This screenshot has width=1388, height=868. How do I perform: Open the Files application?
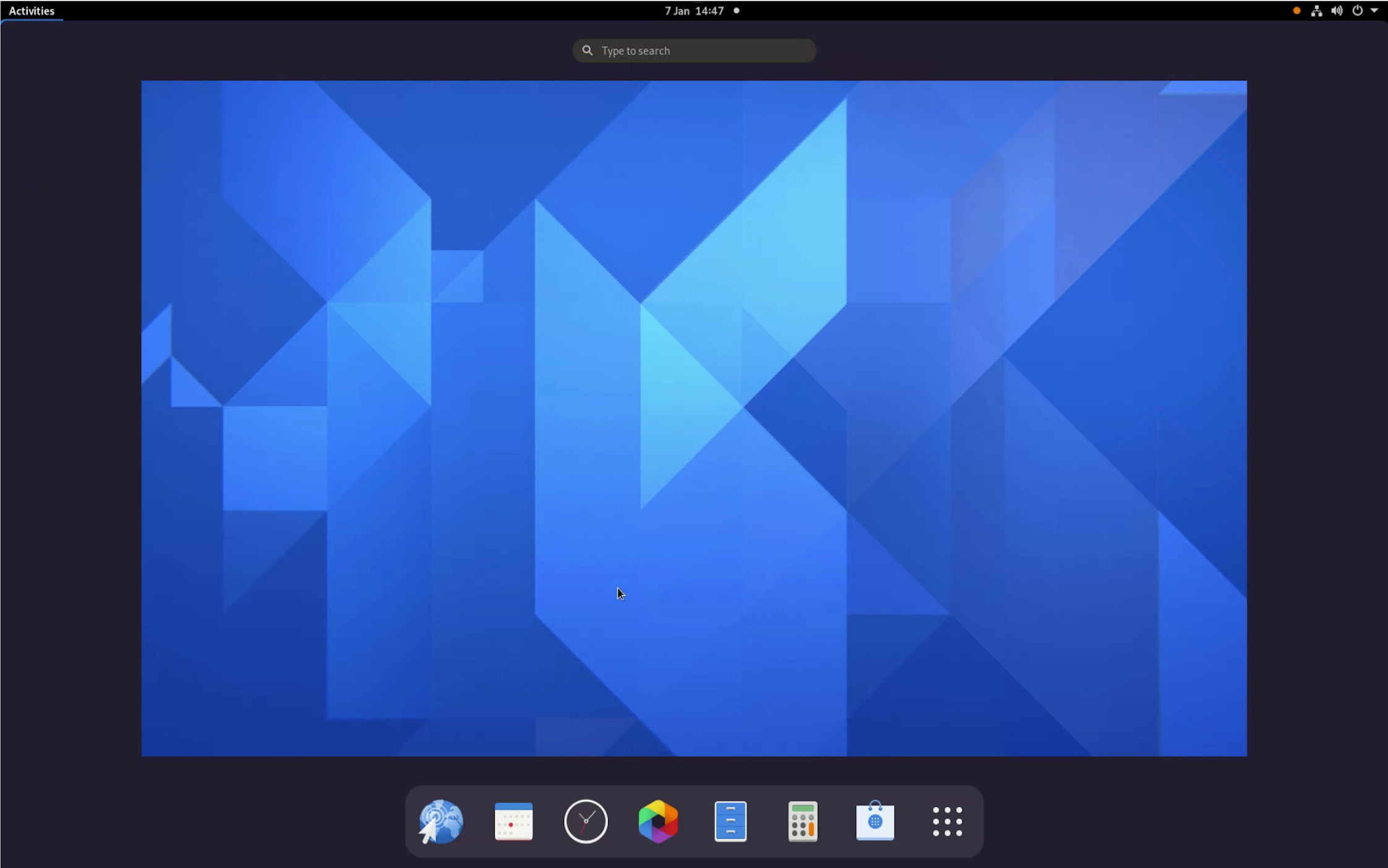(730, 821)
